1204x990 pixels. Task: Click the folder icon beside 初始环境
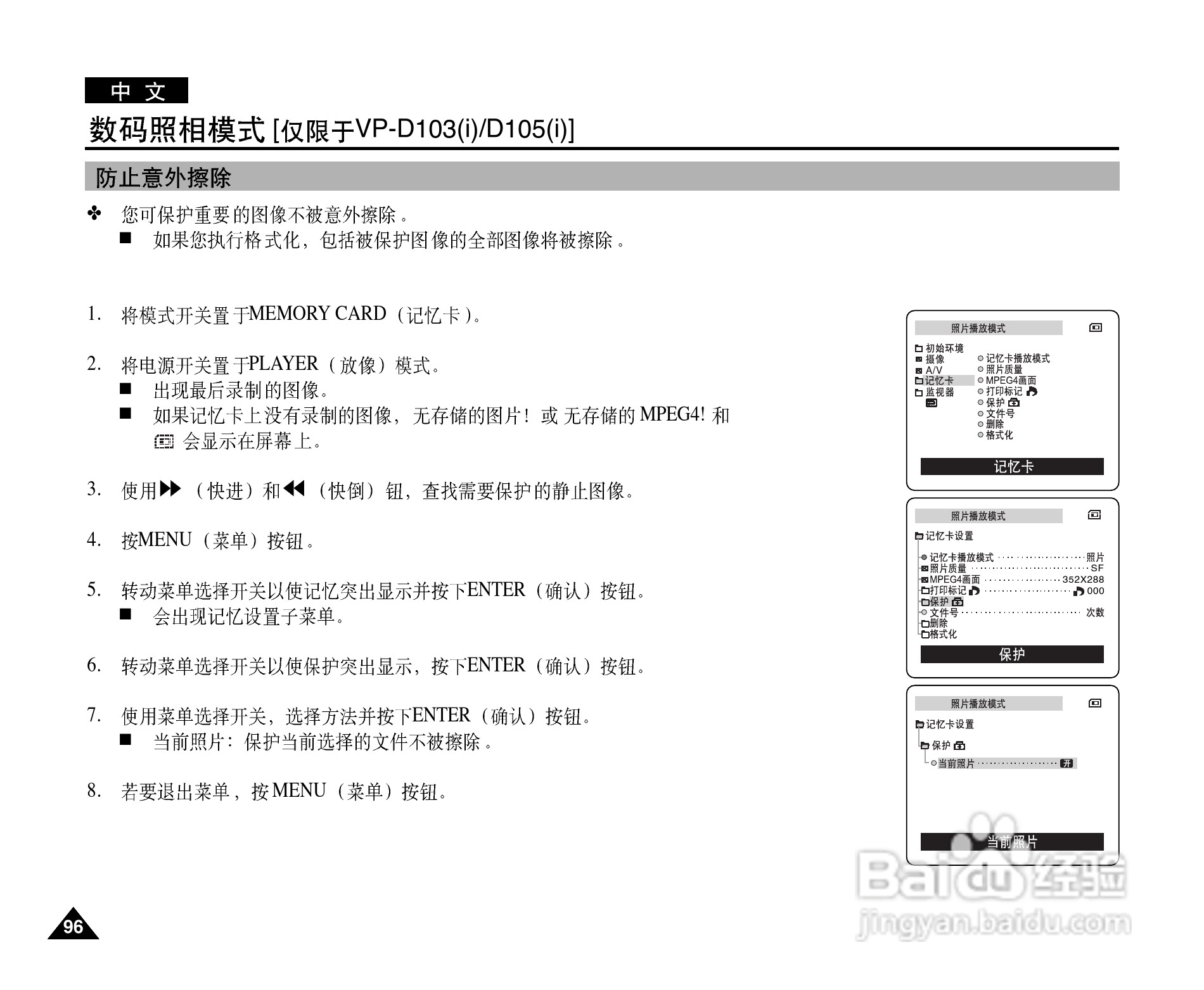tap(919, 348)
